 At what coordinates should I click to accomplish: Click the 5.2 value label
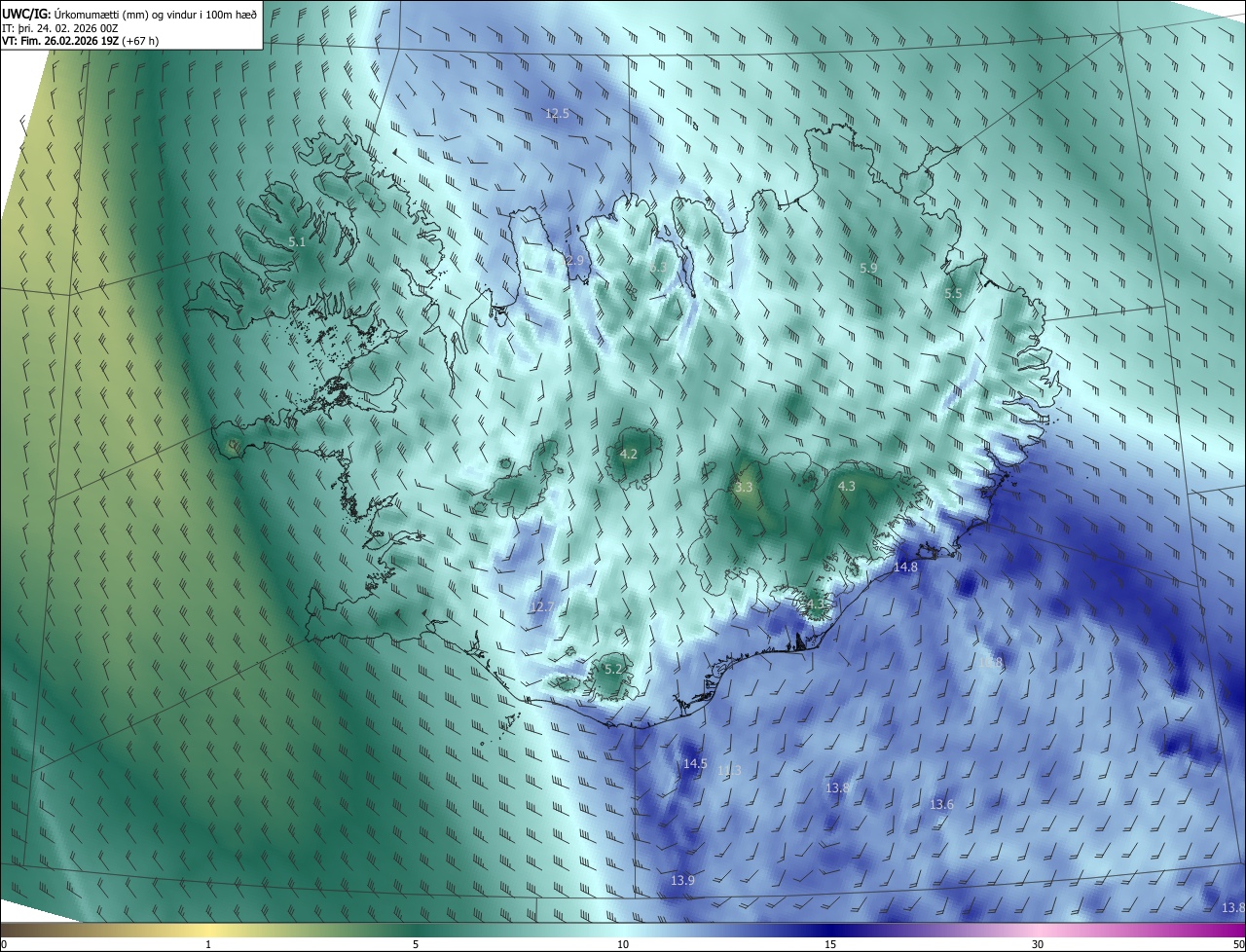pos(612,669)
